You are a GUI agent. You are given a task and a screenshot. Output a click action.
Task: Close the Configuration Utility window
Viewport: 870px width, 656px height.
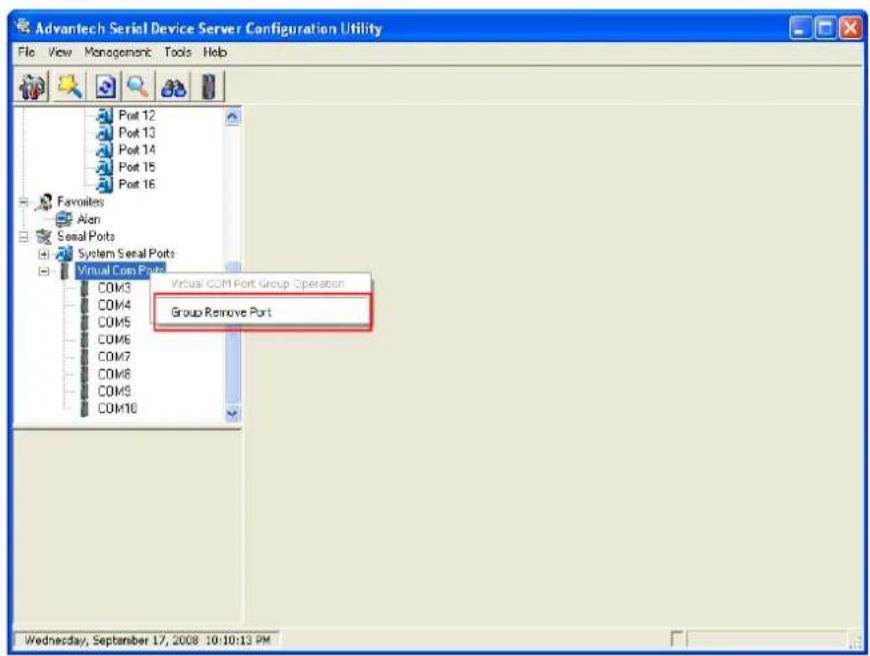(851, 28)
